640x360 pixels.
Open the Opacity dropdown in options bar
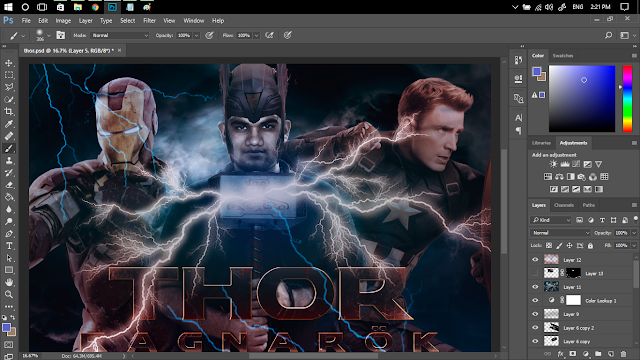tap(196, 36)
